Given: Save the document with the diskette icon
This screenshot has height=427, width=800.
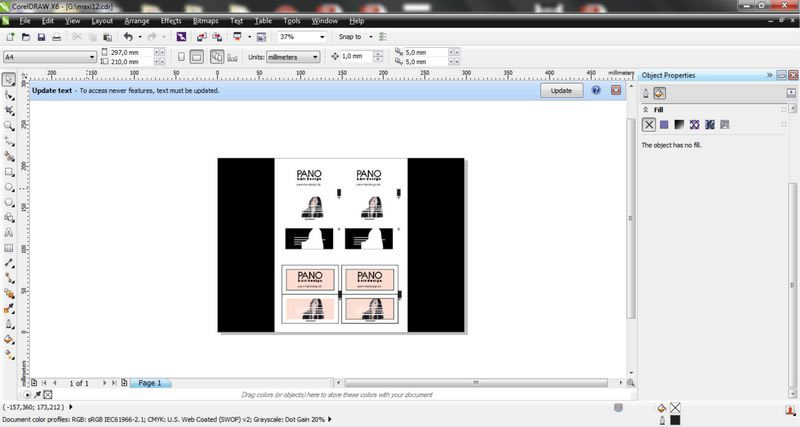Looking at the screenshot, I should pos(41,37).
